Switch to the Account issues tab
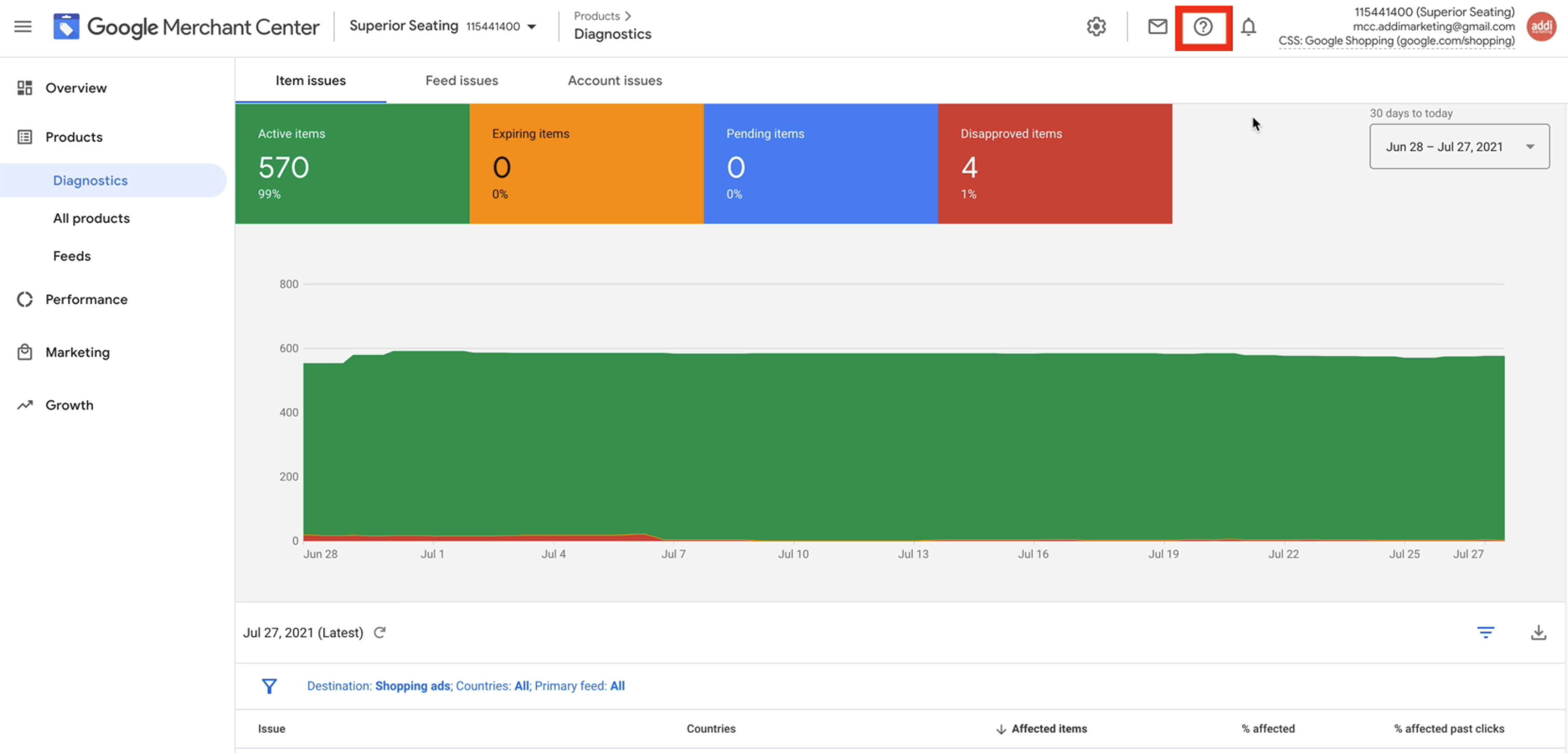 (x=615, y=81)
